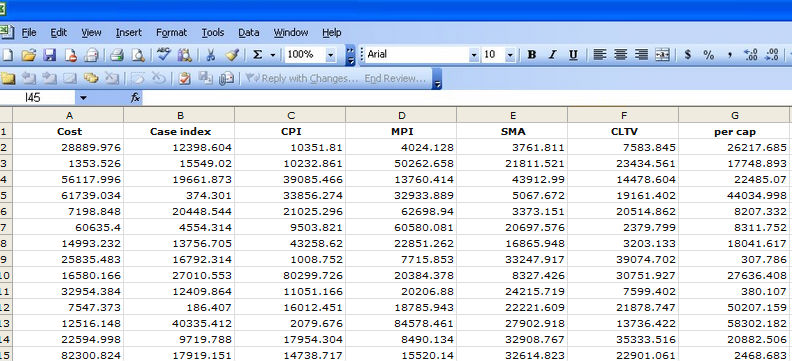Click the formula bar input area
Image resolution: width=792 pixels, height=361 pixels.
pos(467,97)
